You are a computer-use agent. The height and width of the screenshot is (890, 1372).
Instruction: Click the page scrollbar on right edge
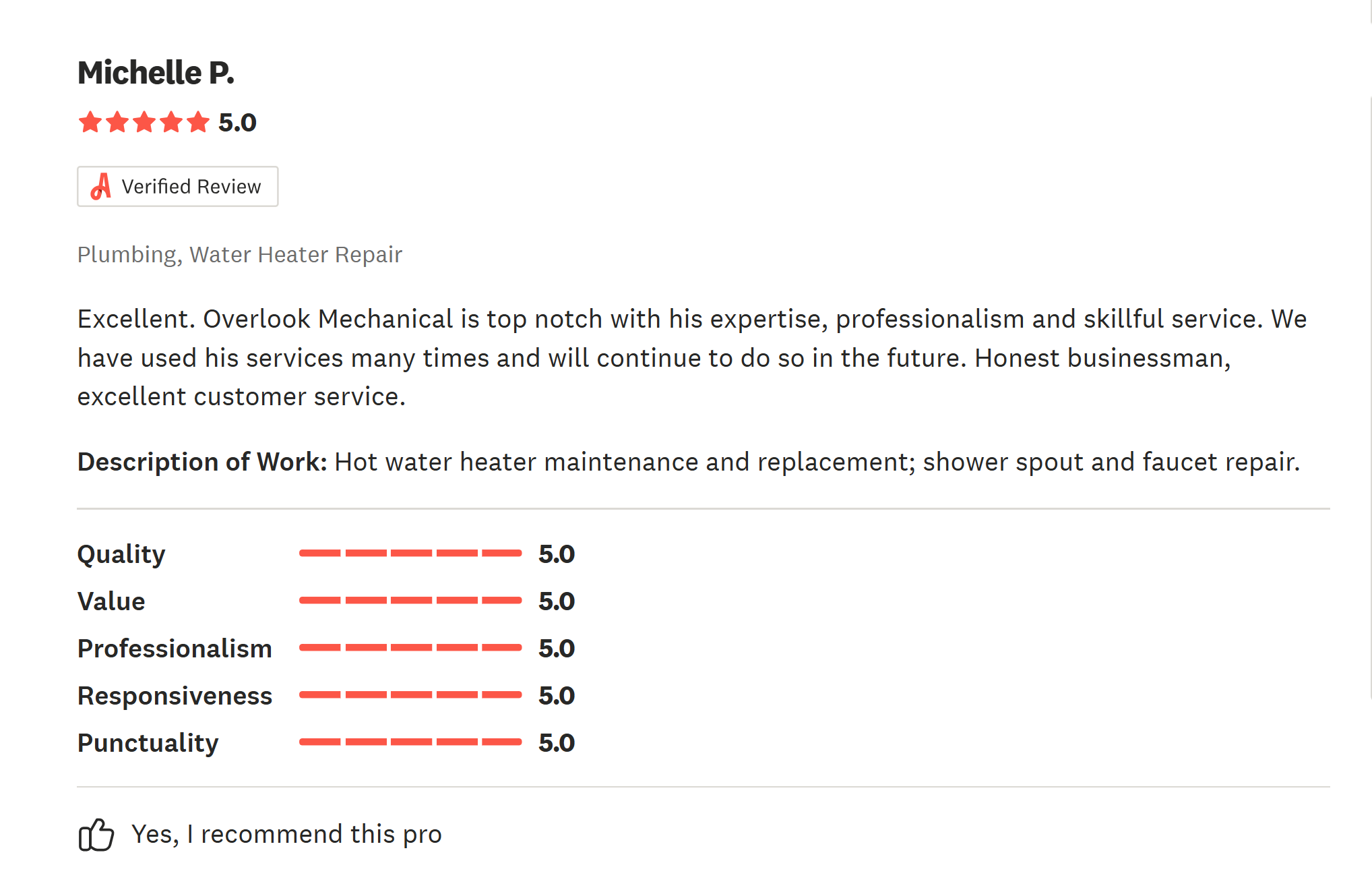[1371, 398]
